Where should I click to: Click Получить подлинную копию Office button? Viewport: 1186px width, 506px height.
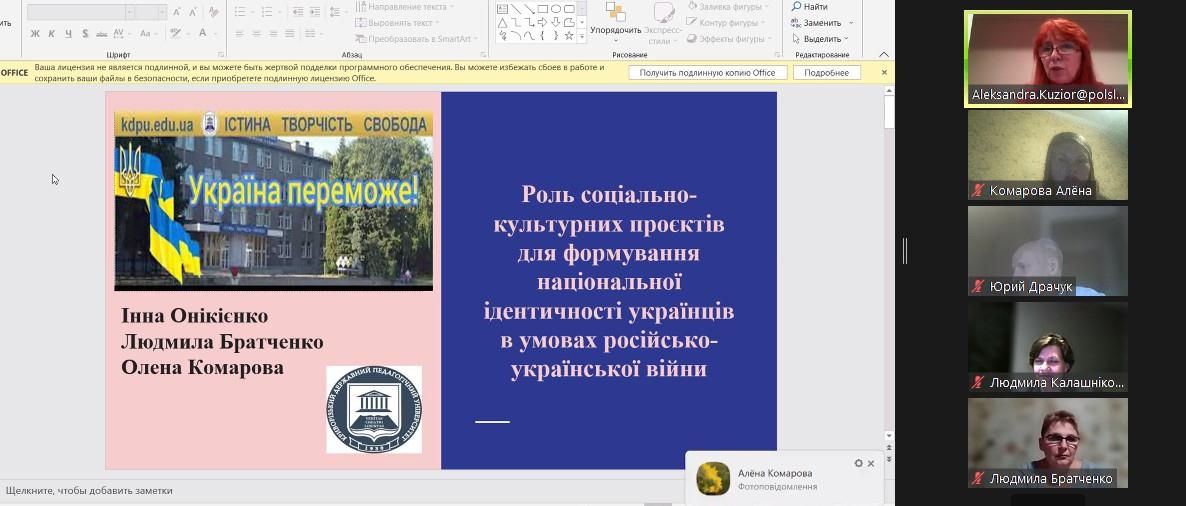(x=707, y=73)
